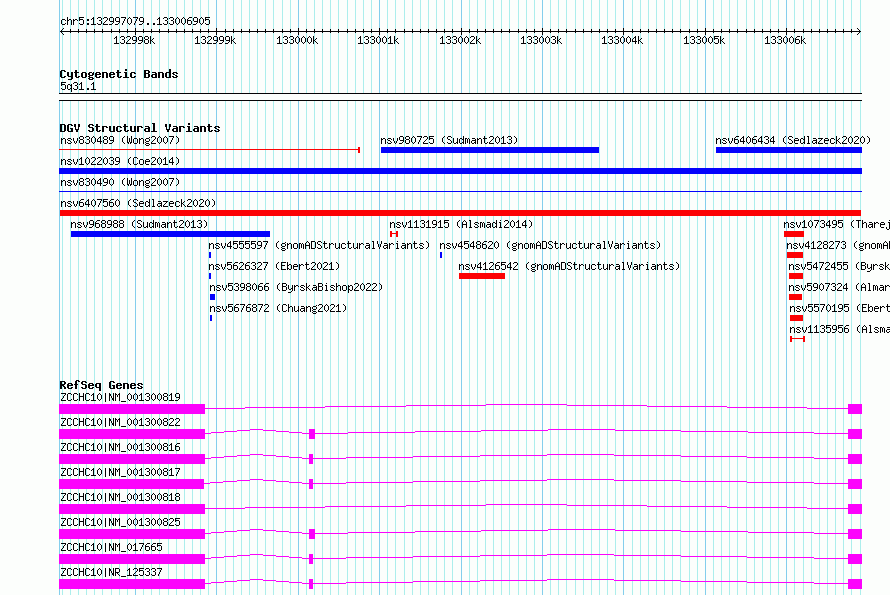This screenshot has width=890, height=595.
Task: Click the chr5:132997079..133006905 coordinate label
Action: pos(135,21)
